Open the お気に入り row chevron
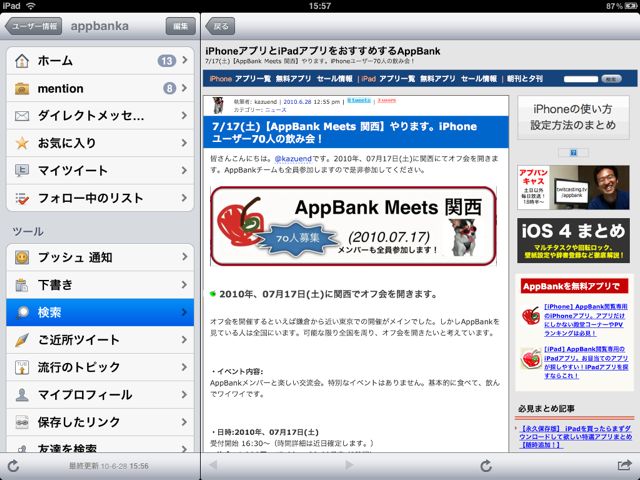The height and width of the screenshot is (480, 640). (x=185, y=143)
